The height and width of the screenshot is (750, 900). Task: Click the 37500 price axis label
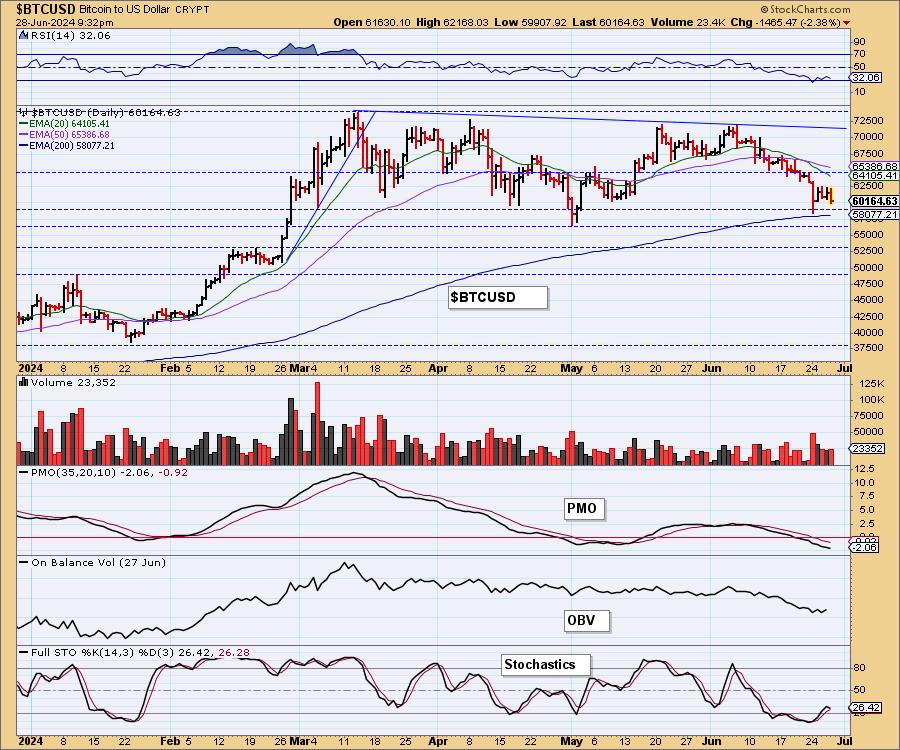tap(868, 348)
